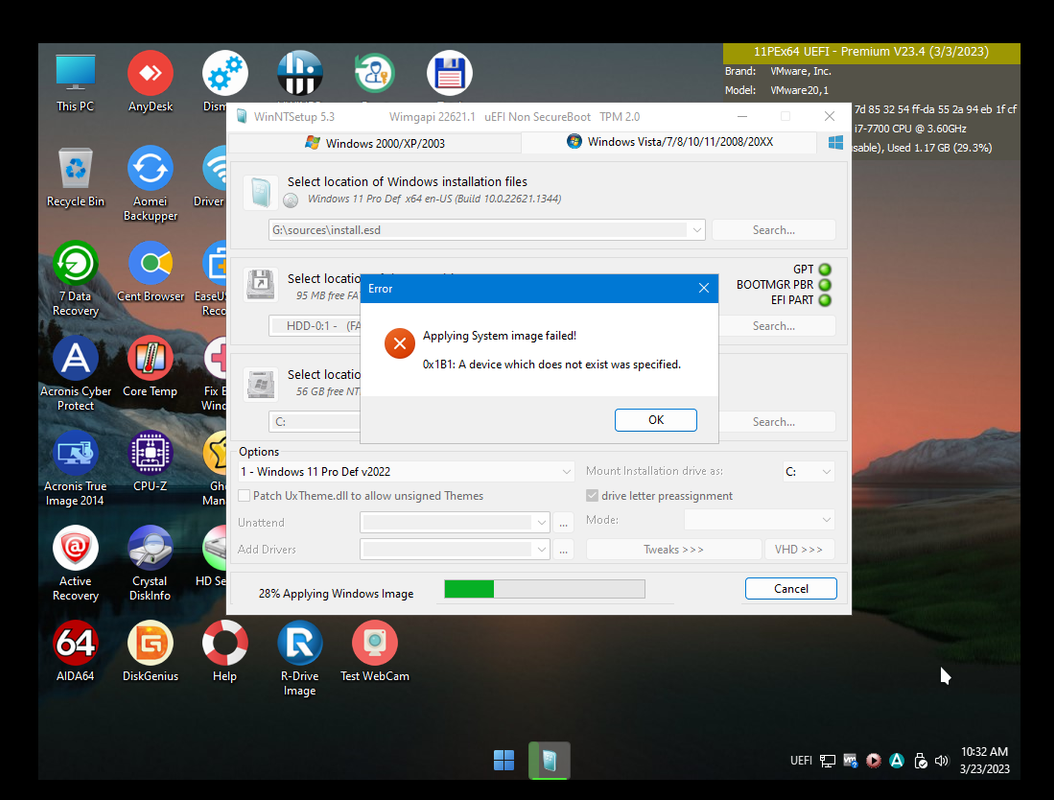Click the green Applying Windows Image progress bar

pyautogui.click(x=544, y=590)
